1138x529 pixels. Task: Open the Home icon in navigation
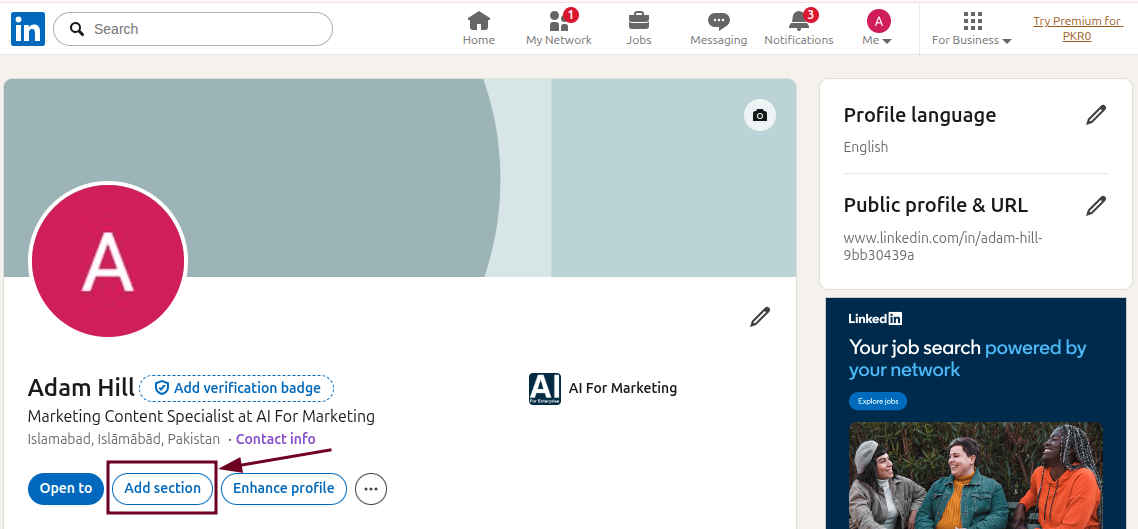tap(478, 20)
